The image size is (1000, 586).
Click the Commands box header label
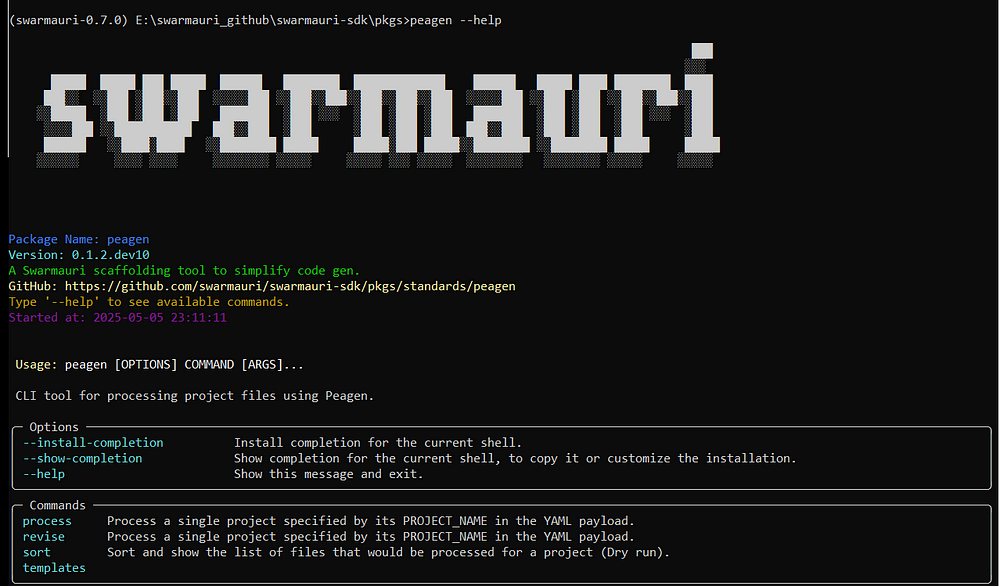(x=57, y=505)
